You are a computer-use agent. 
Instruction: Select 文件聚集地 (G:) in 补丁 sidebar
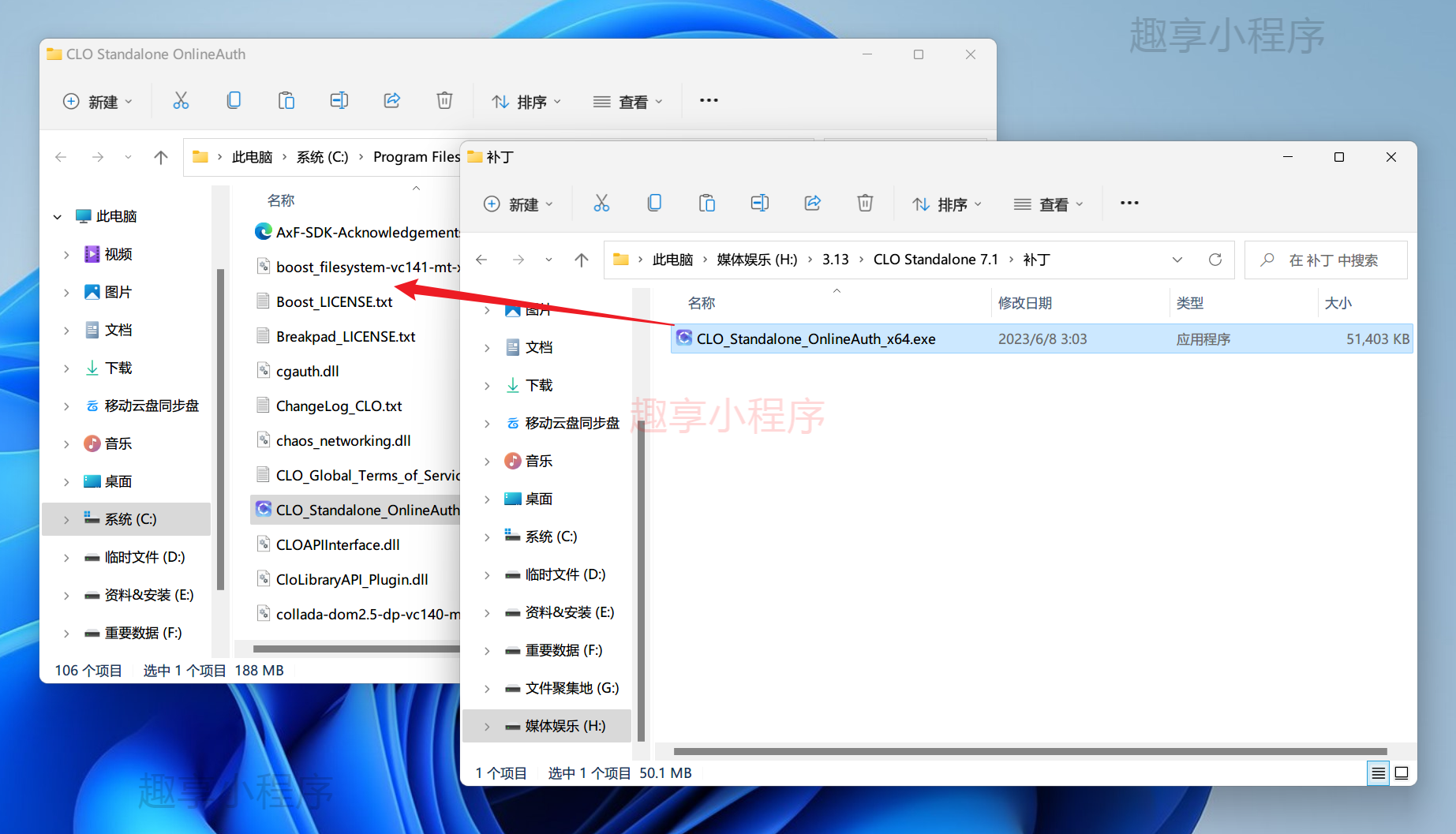click(x=571, y=688)
